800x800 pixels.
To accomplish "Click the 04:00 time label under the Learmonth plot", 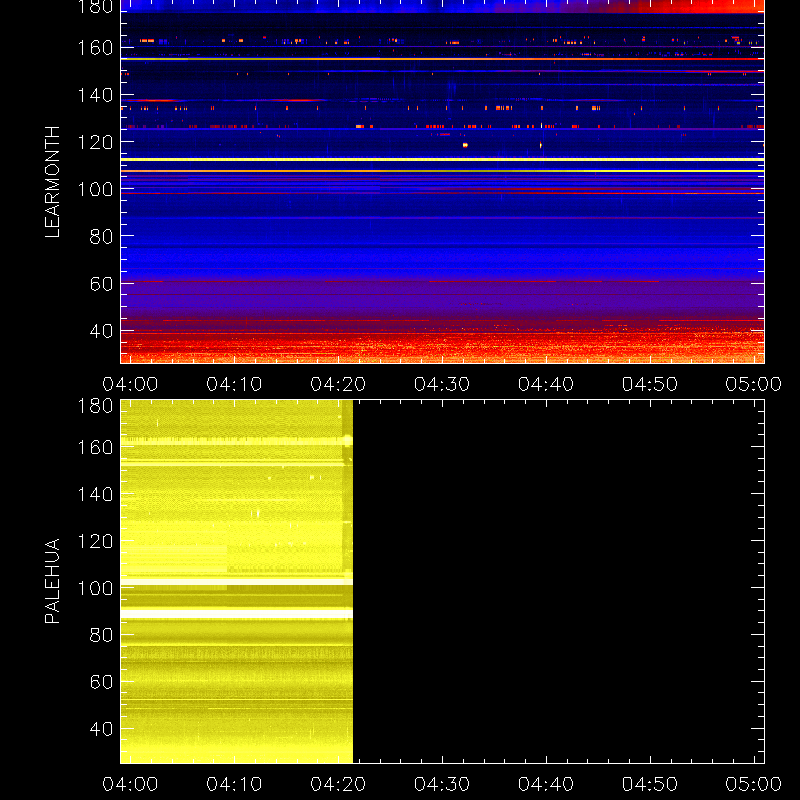I will 130,384.
